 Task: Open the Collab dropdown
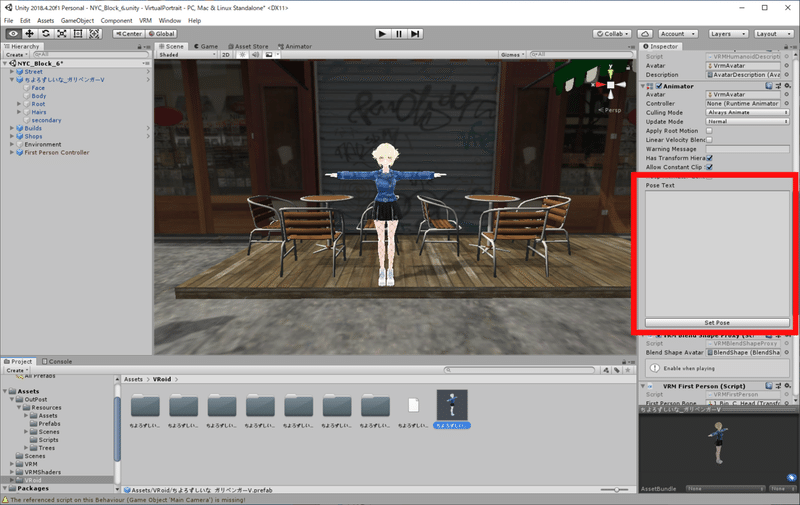click(612, 34)
